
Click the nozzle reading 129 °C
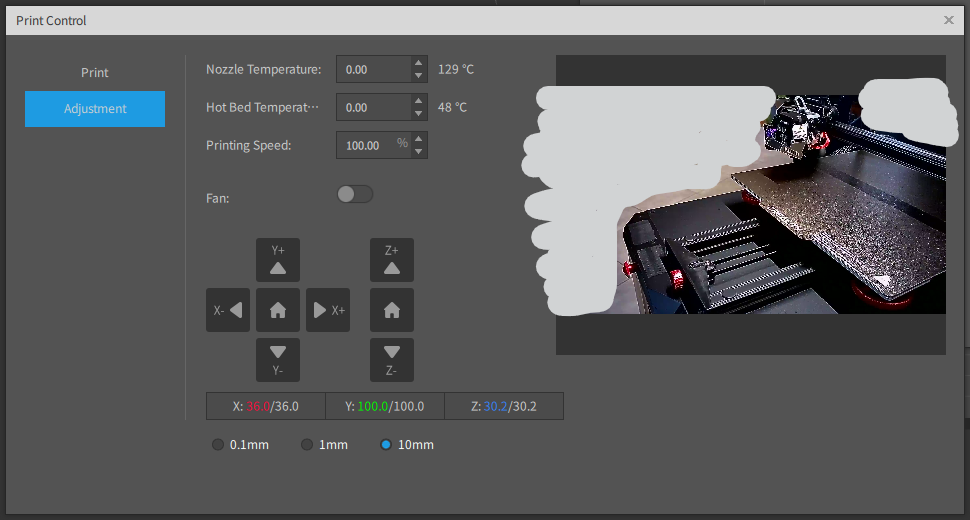[x=456, y=69]
